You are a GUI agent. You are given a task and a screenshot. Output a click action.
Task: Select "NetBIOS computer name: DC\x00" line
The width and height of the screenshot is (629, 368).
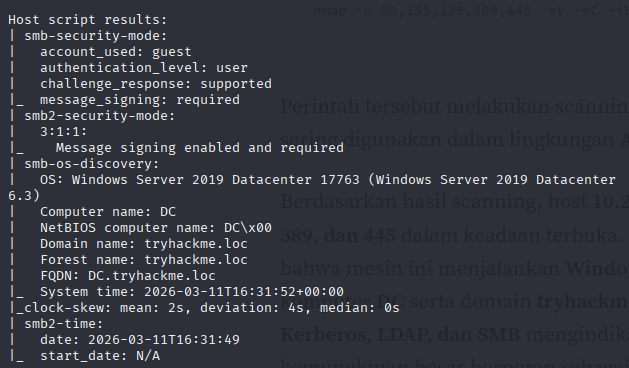tap(156, 228)
